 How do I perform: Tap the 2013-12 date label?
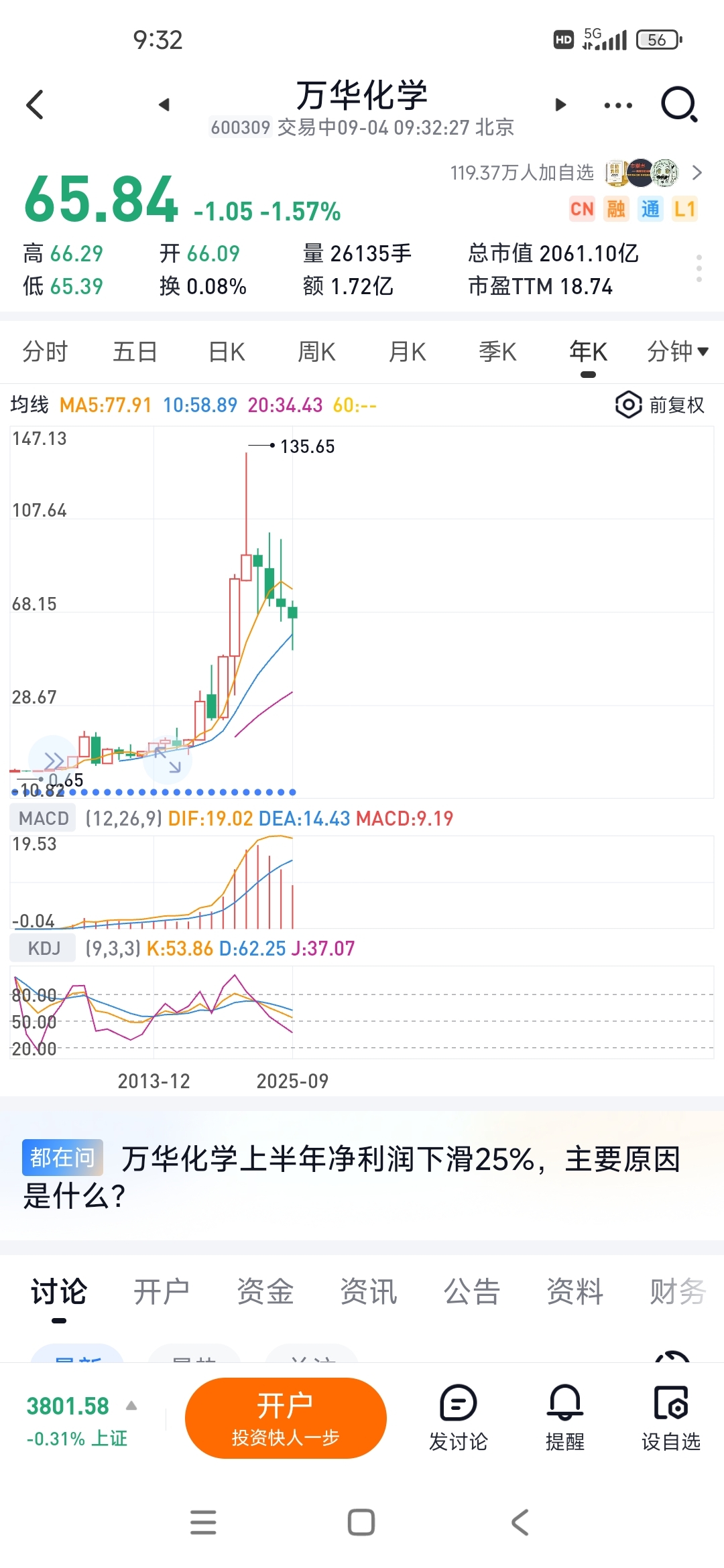pyautogui.click(x=154, y=1081)
